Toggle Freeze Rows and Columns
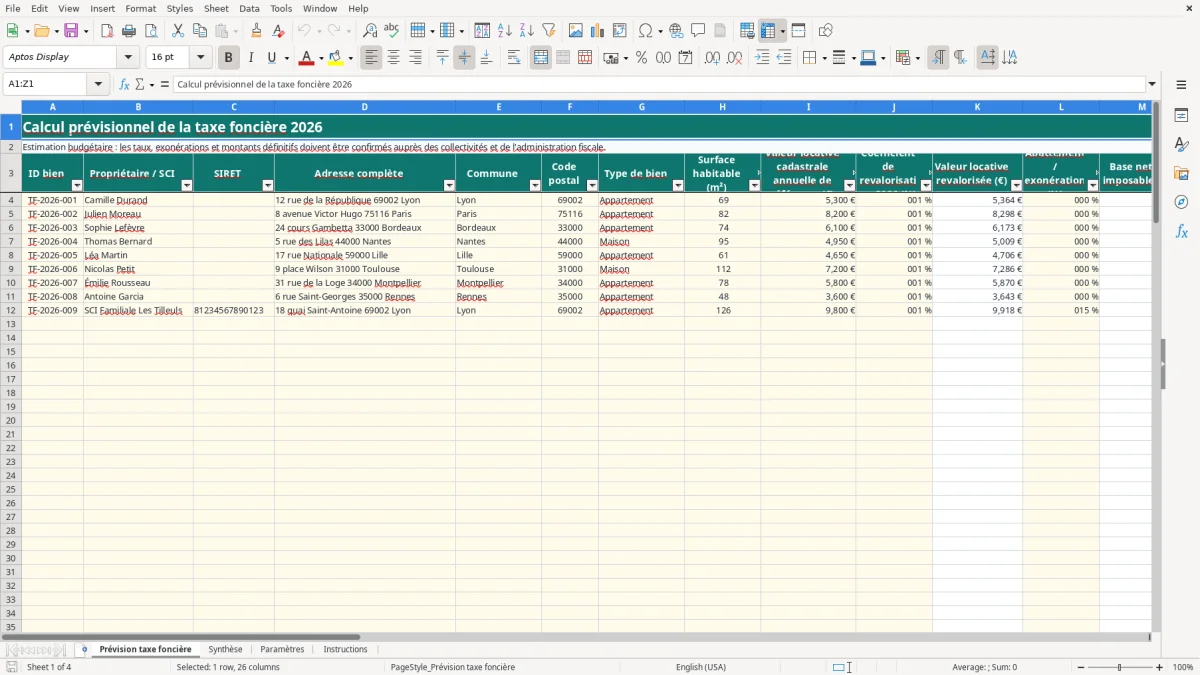 click(x=768, y=31)
